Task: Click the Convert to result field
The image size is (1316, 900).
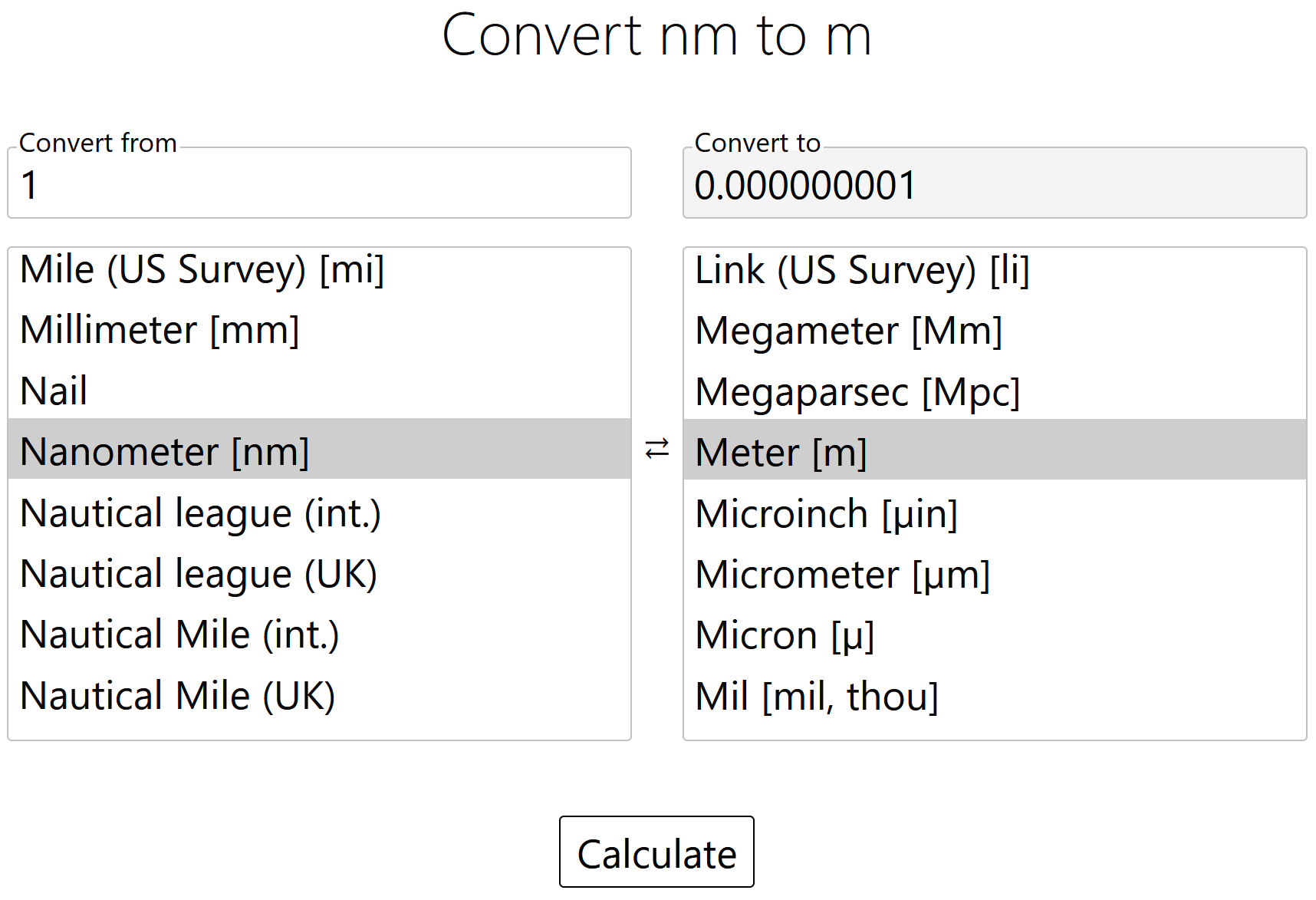Action: click(x=995, y=183)
